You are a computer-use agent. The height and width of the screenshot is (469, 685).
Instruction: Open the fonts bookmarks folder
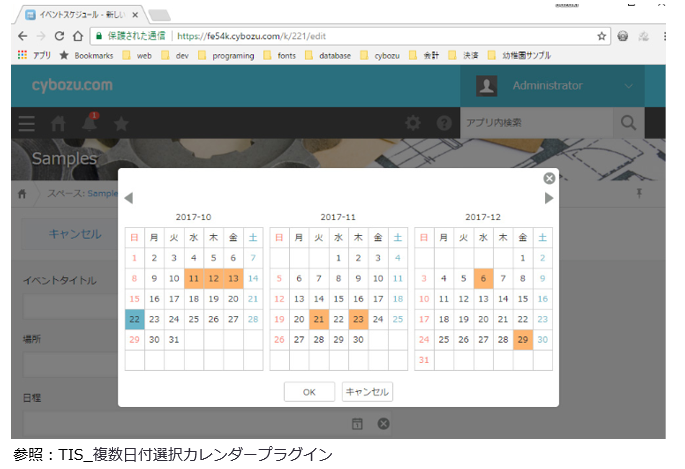280,55
